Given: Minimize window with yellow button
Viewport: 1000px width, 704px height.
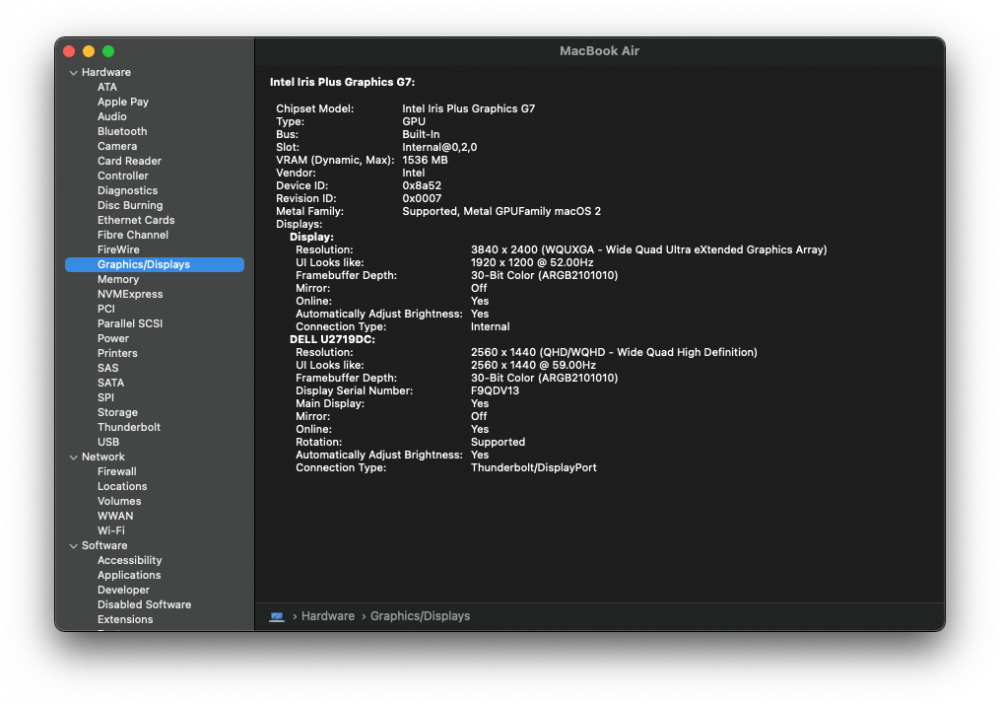Looking at the screenshot, I should pyautogui.click(x=89, y=51).
